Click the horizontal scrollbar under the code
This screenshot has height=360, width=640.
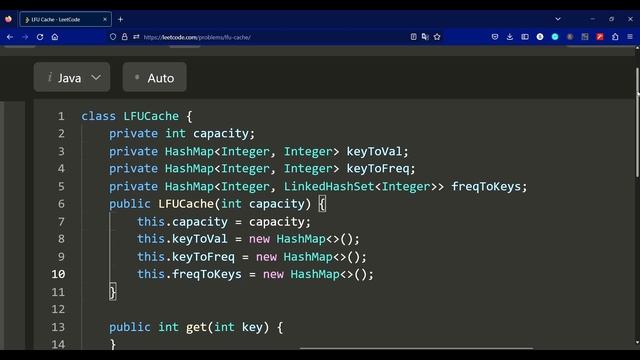point(416,348)
